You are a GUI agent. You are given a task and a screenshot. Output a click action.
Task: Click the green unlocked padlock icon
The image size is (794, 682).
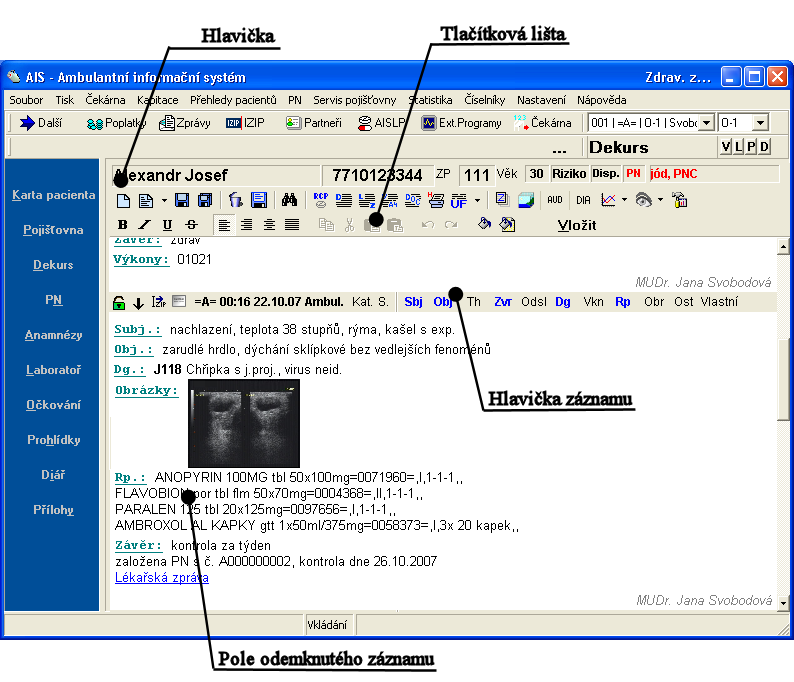pyautogui.click(x=119, y=302)
